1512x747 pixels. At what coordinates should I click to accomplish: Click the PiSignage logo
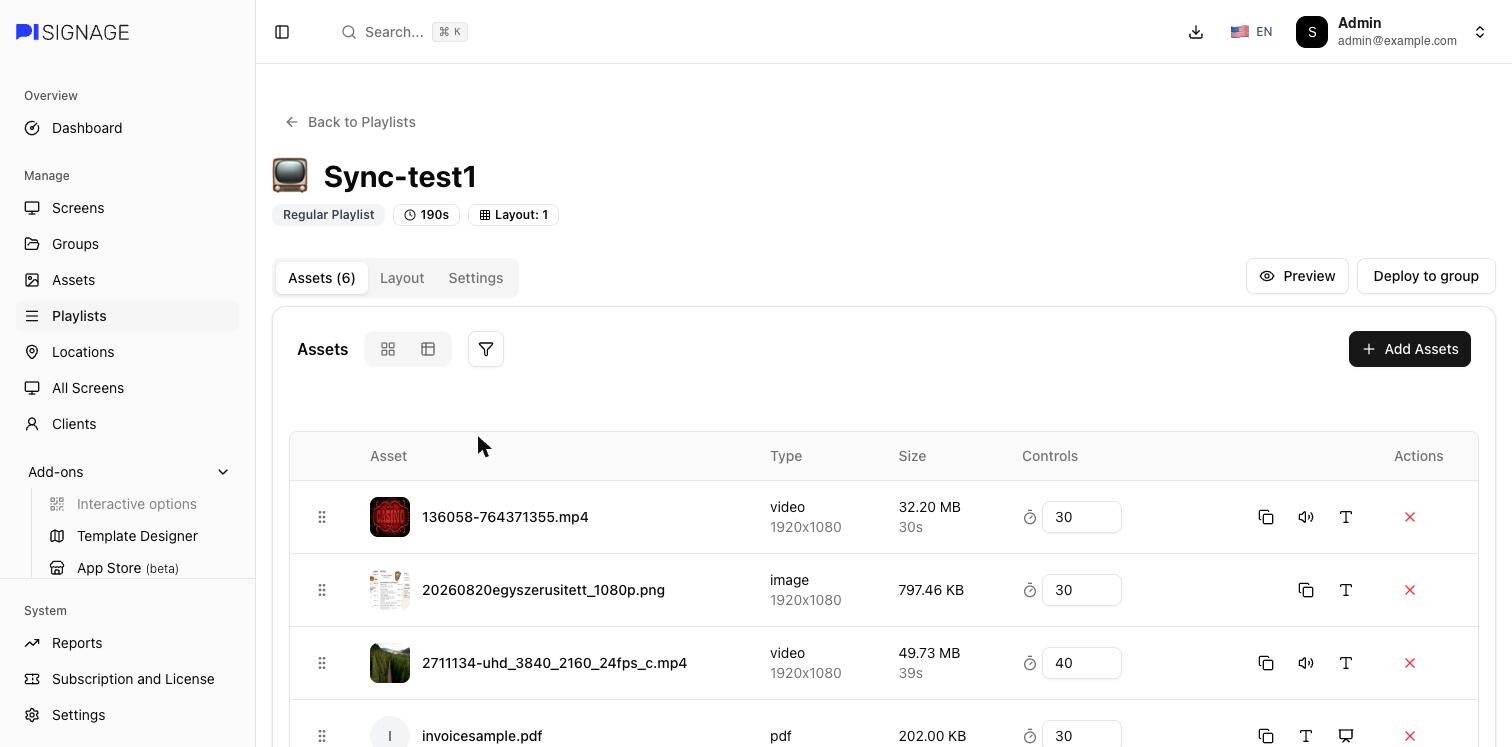coord(73,32)
